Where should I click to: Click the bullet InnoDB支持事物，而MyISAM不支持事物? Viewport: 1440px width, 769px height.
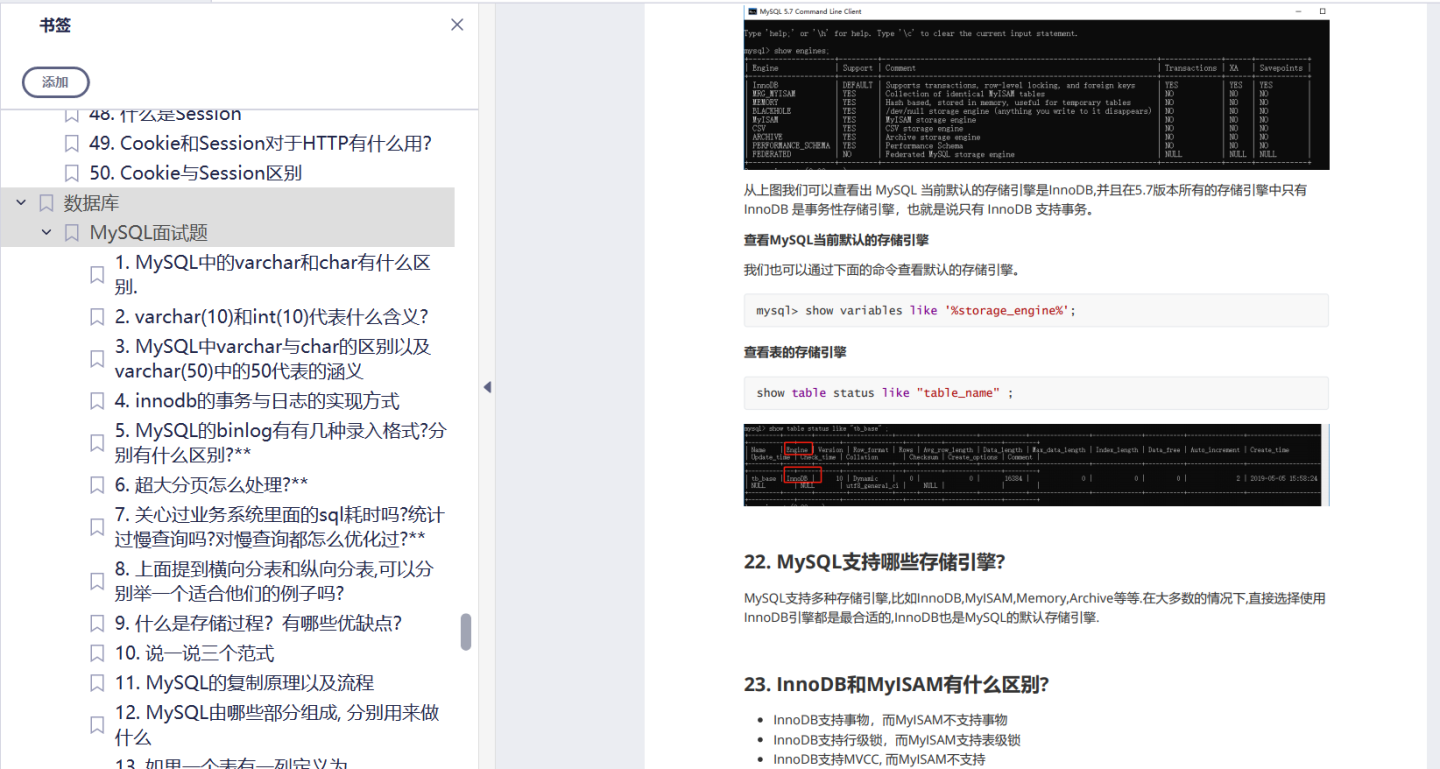[890, 720]
